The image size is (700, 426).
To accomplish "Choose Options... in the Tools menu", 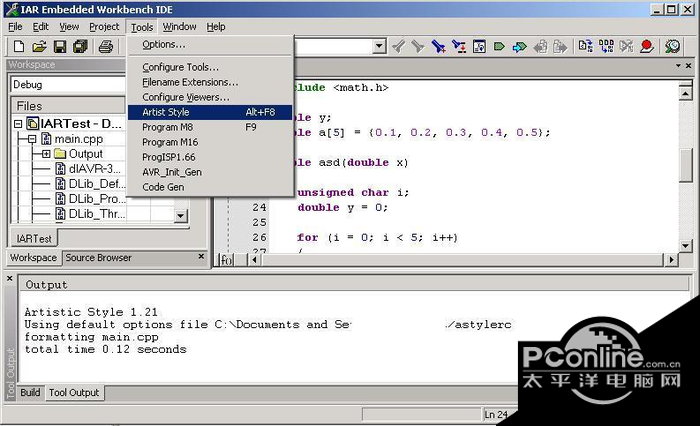I will (x=210, y=45).
